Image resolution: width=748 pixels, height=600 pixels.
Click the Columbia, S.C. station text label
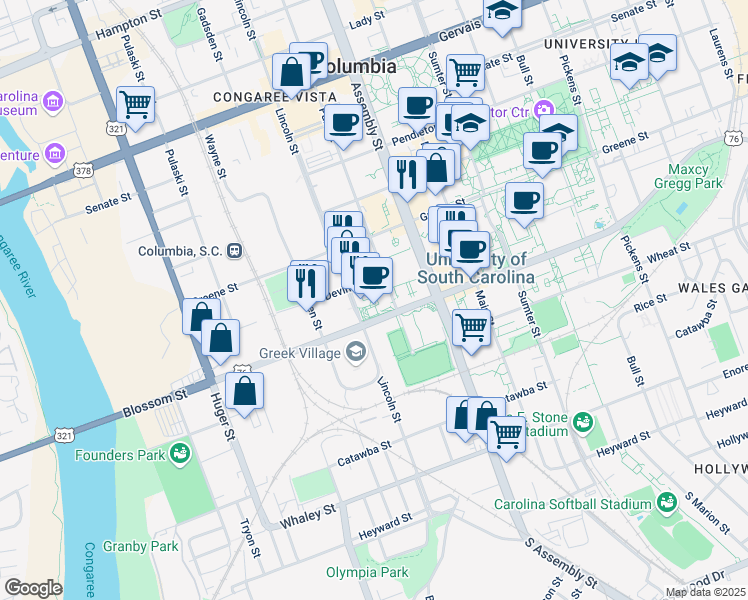181,251
